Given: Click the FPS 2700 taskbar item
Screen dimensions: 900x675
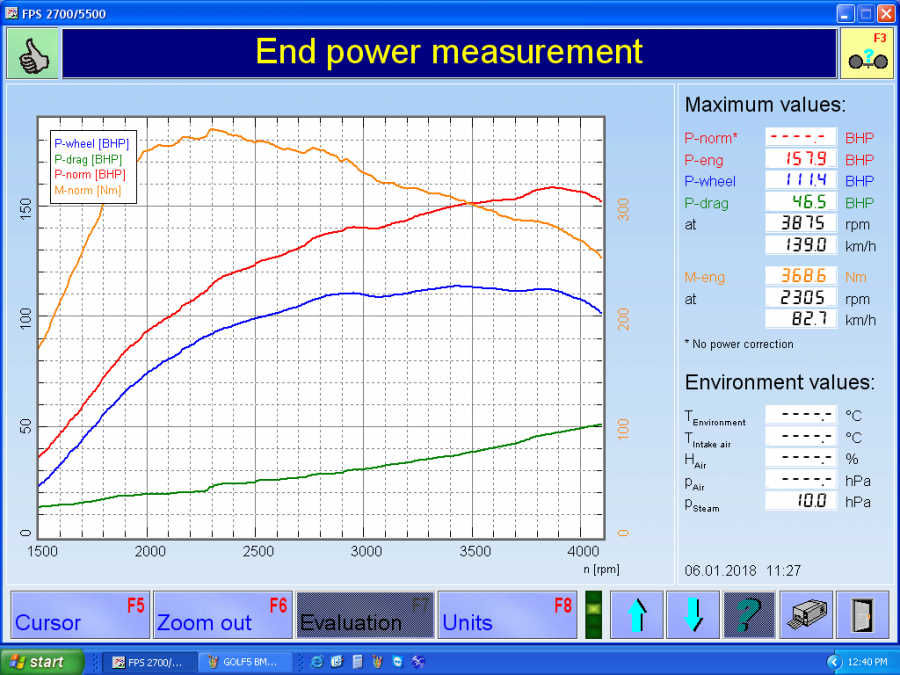Looking at the screenshot, I should pyautogui.click(x=148, y=662).
